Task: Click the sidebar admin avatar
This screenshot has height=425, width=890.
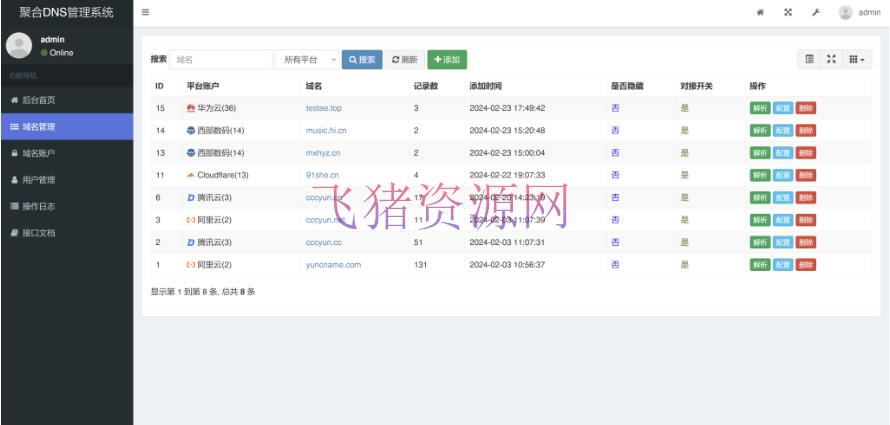Action: [x=19, y=45]
